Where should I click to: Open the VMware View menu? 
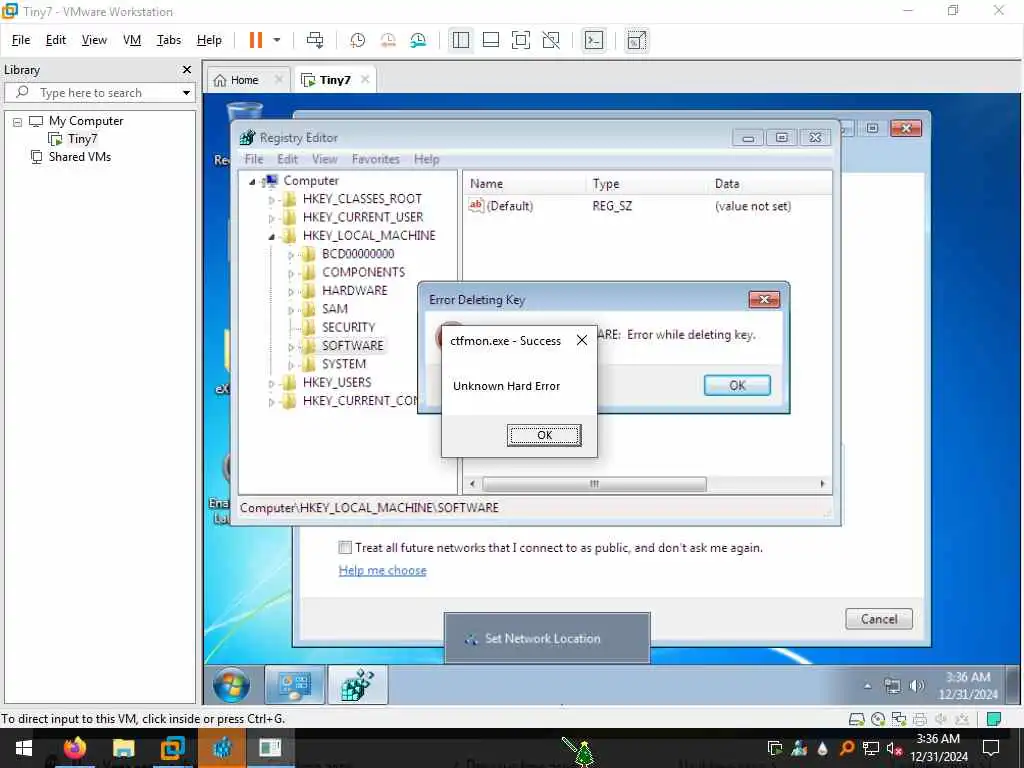coord(94,40)
